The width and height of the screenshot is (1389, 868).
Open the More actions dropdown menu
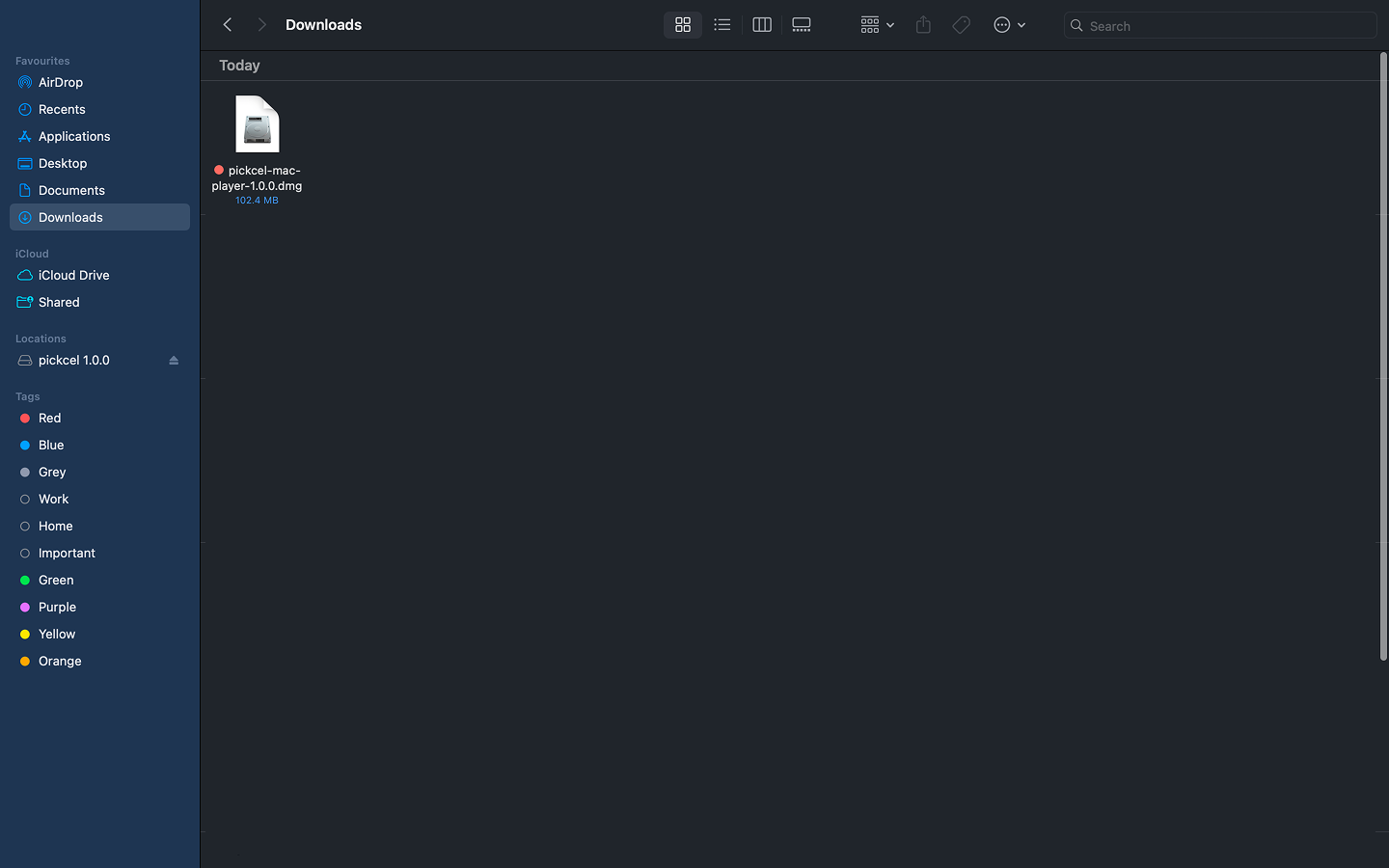pos(1009,24)
